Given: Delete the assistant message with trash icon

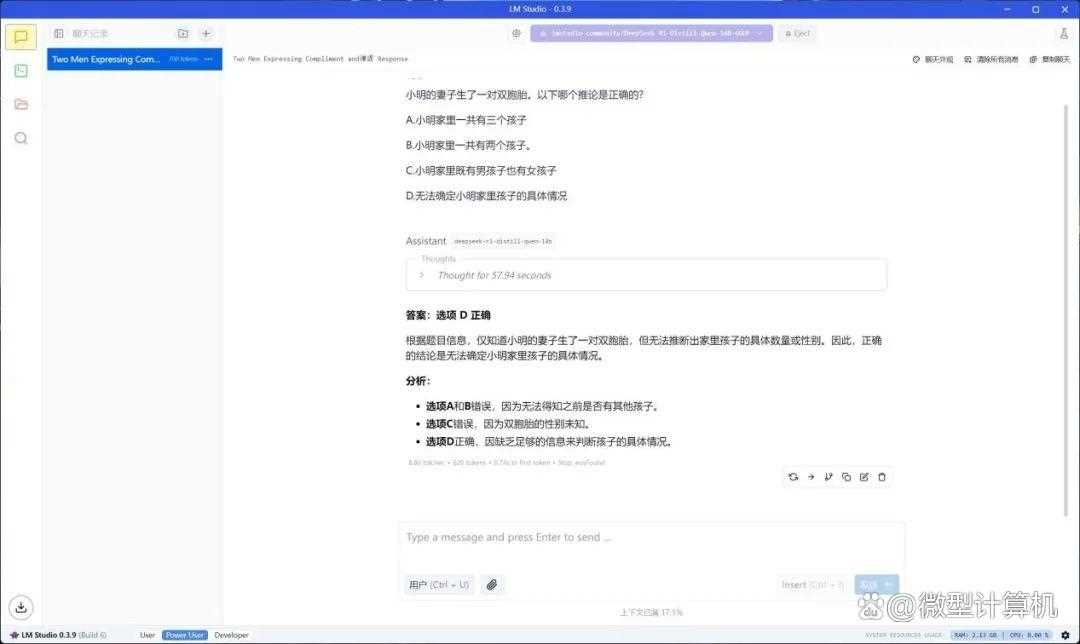Looking at the screenshot, I should [x=882, y=477].
